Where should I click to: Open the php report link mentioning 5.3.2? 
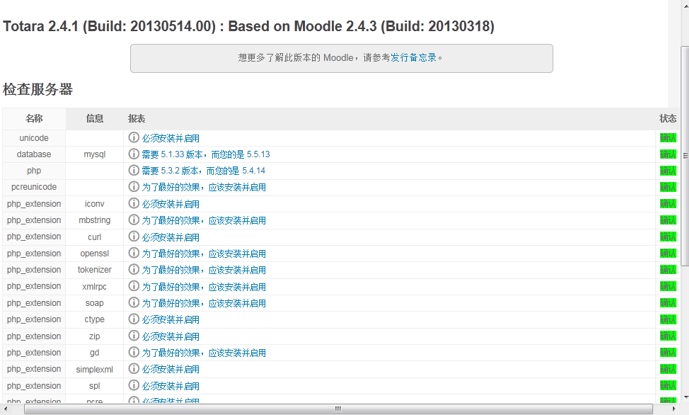[x=203, y=171]
